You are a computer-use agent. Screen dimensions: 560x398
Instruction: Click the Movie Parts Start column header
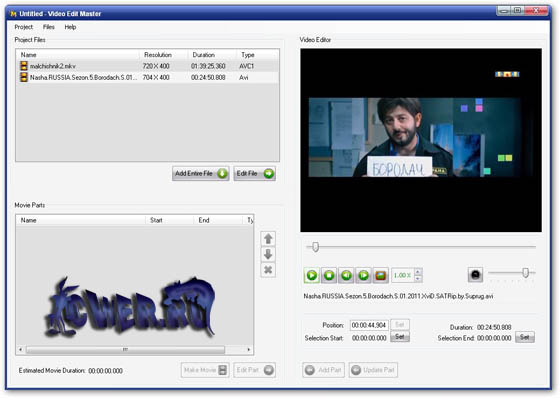click(170, 220)
